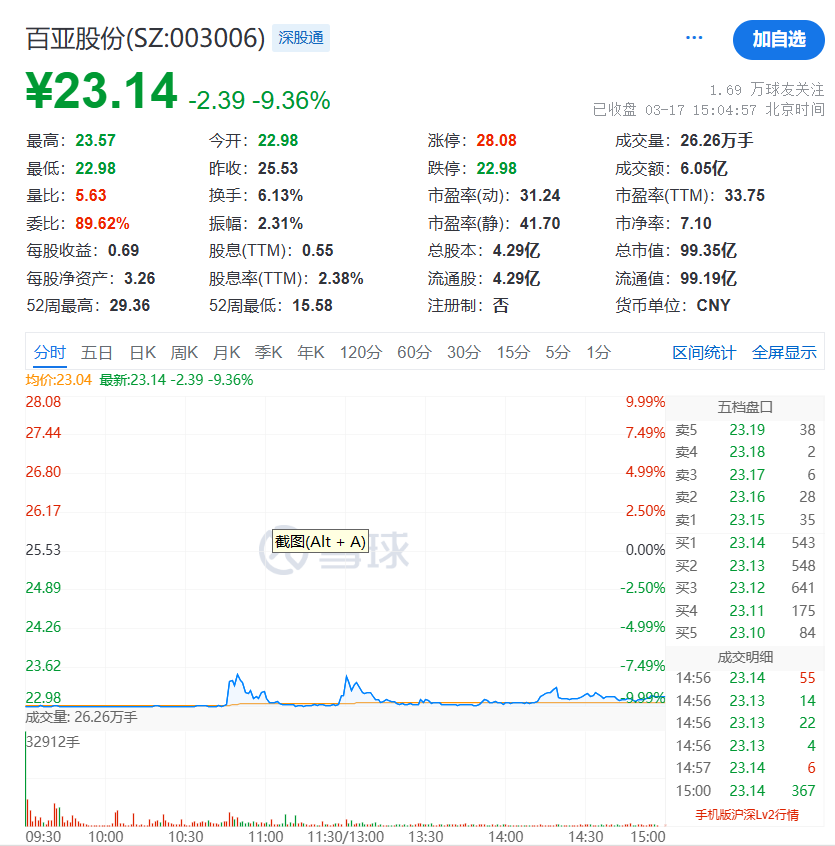Open the 周K chart tab

coord(184,352)
